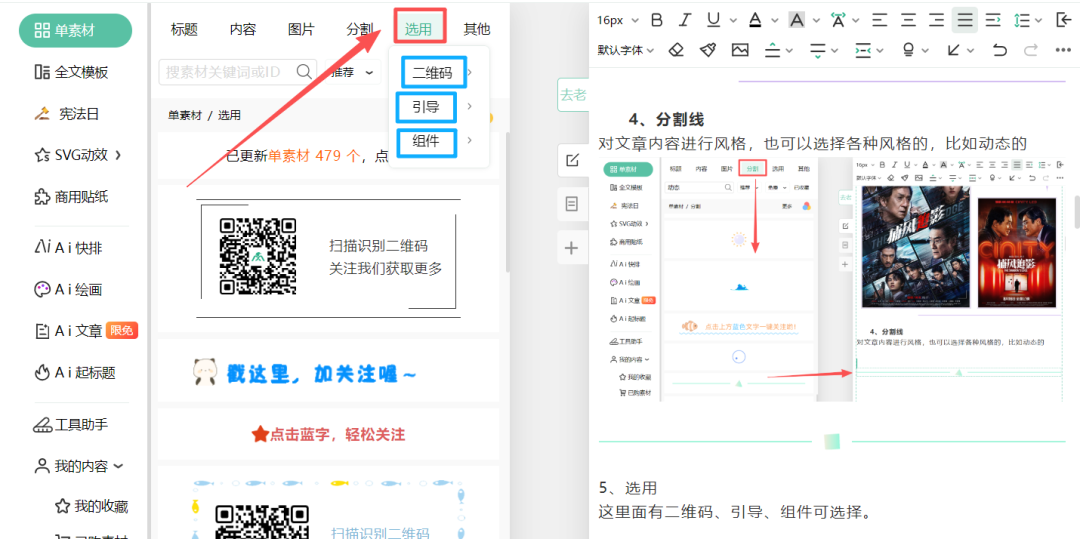This screenshot has width=1080, height=539.
Task: Toggle bold formatting in editor toolbar
Action: pyautogui.click(x=657, y=20)
